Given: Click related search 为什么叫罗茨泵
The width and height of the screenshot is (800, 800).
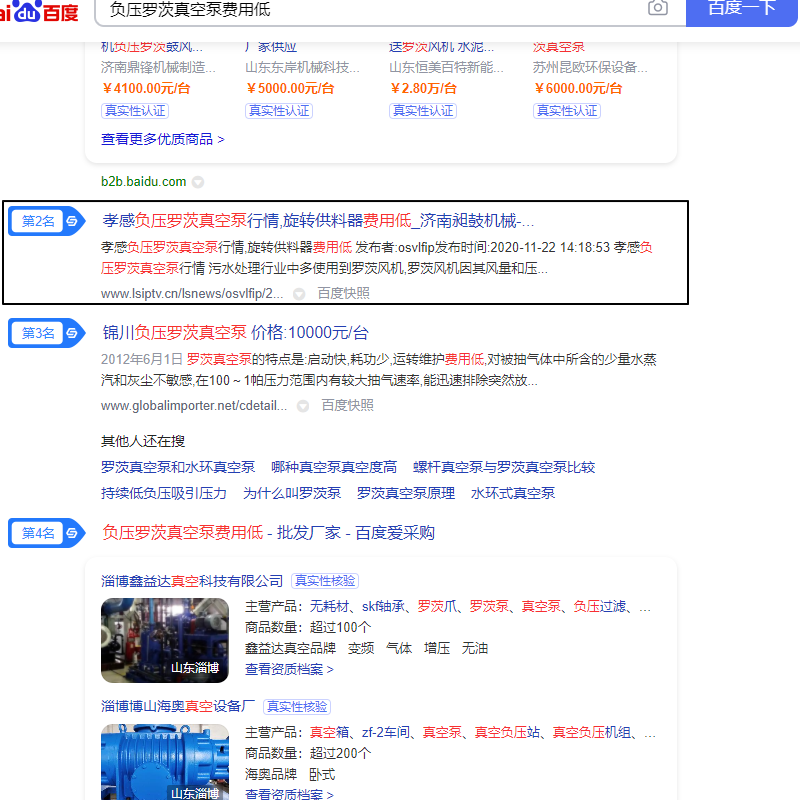Looking at the screenshot, I should (x=292, y=493).
